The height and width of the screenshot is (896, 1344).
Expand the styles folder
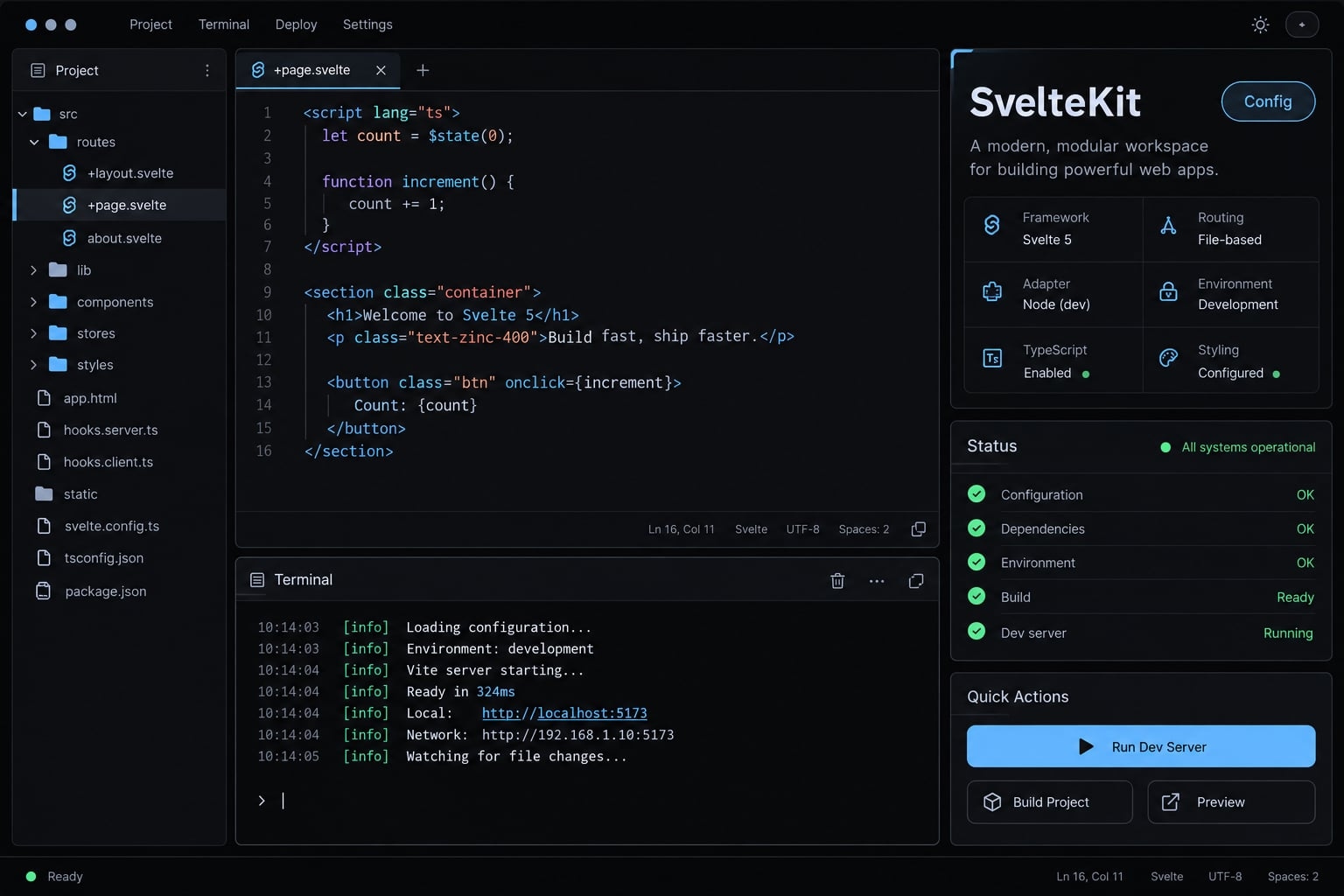34,365
